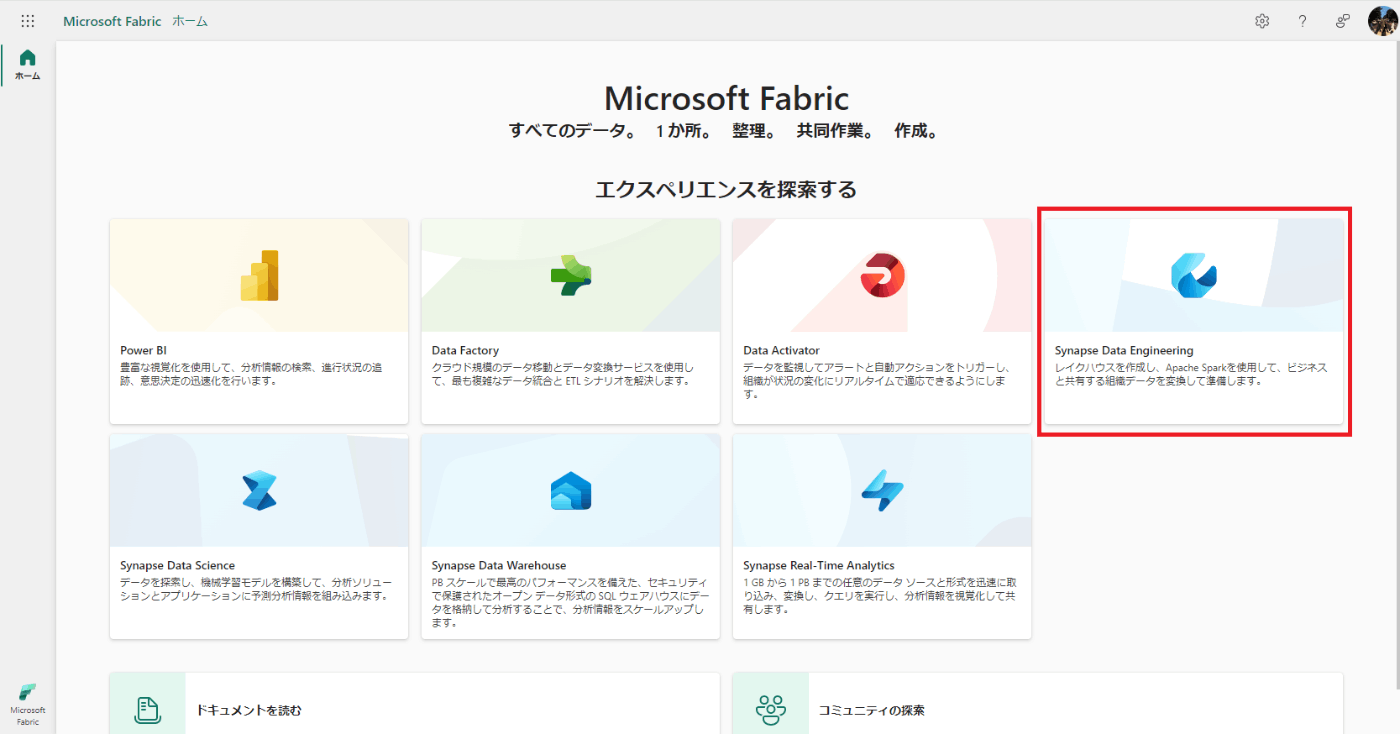Select the Data Activator card title
This screenshot has height=734, width=1400.
coord(781,351)
